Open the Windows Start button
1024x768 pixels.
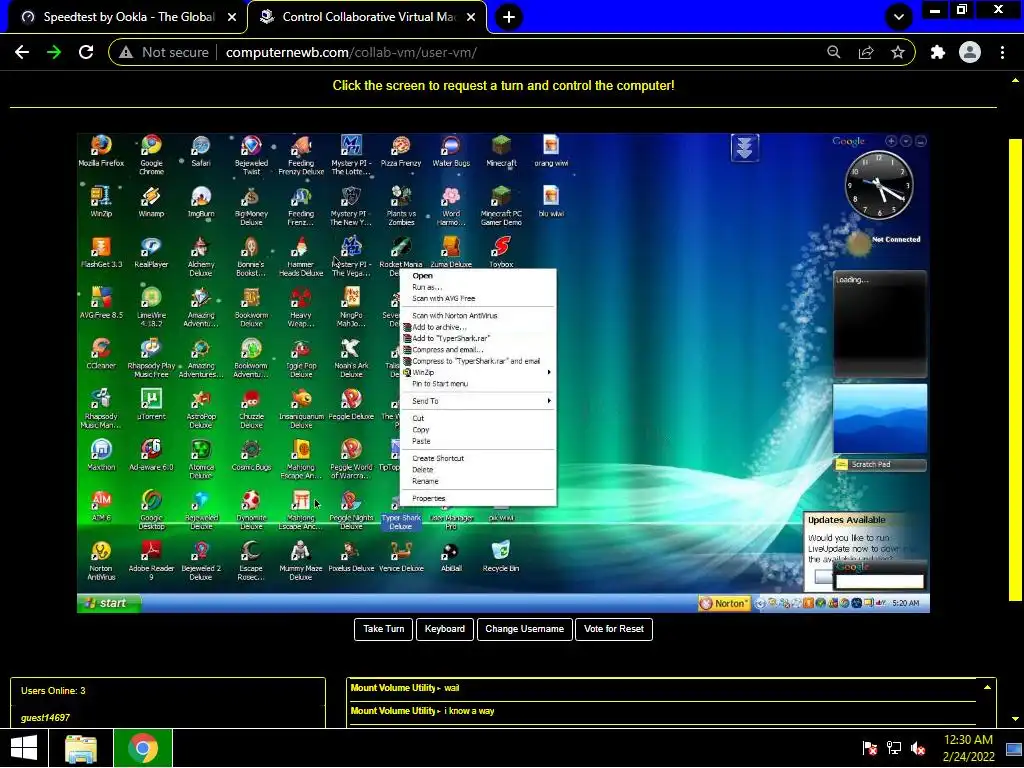[x=24, y=748]
